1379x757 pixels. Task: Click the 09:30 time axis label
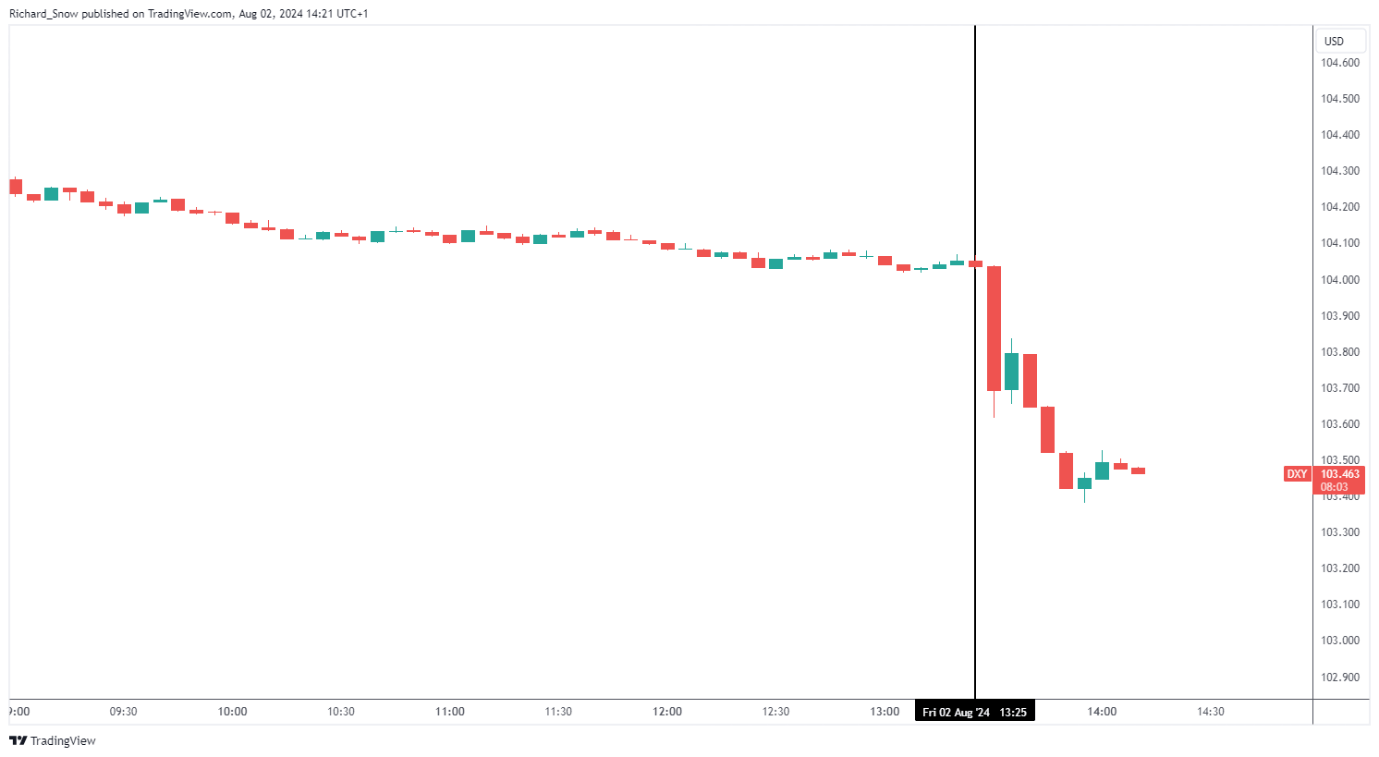point(123,712)
